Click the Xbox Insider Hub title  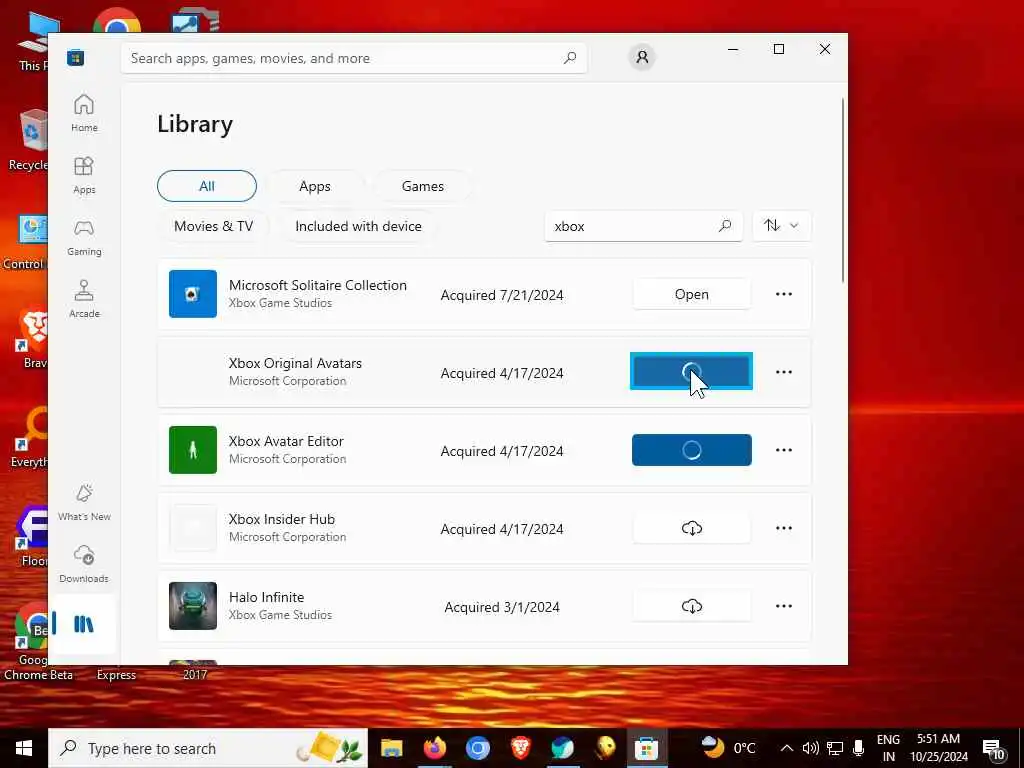[x=281, y=519]
